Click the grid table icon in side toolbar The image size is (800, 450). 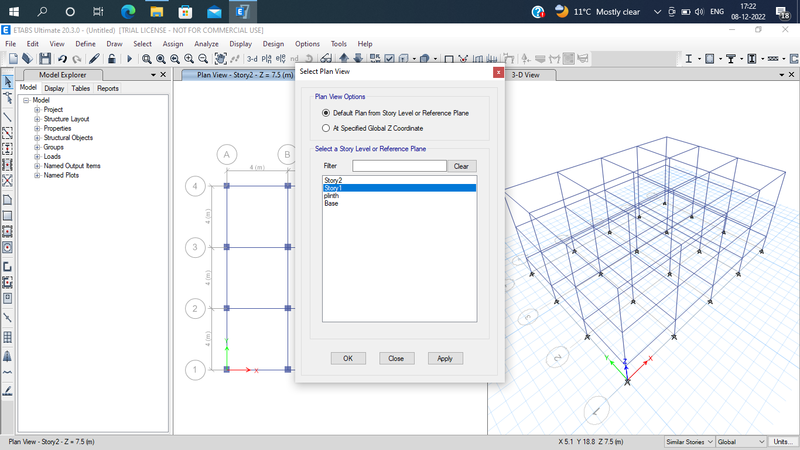click(x=8, y=337)
